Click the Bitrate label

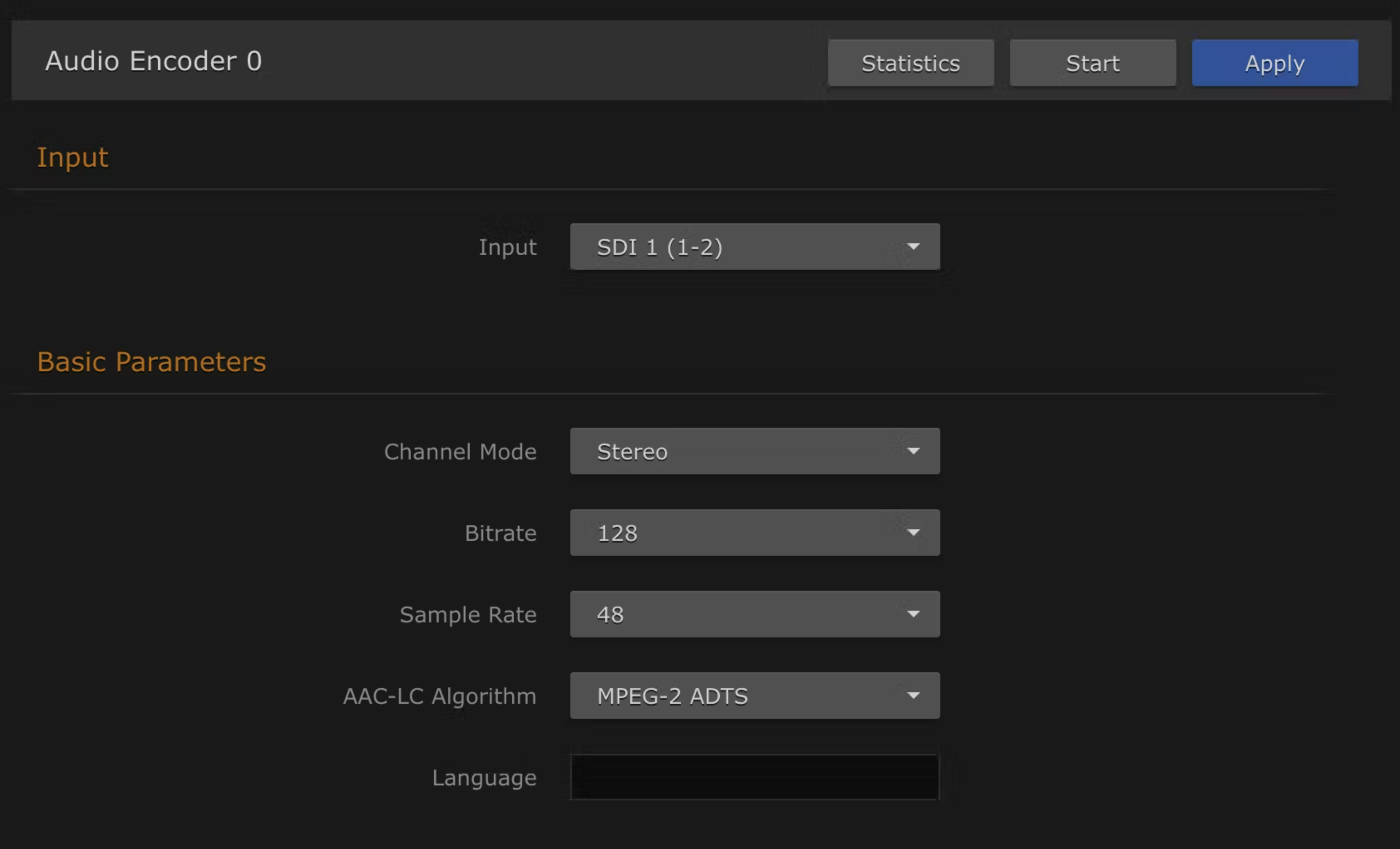[x=500, y=533]
